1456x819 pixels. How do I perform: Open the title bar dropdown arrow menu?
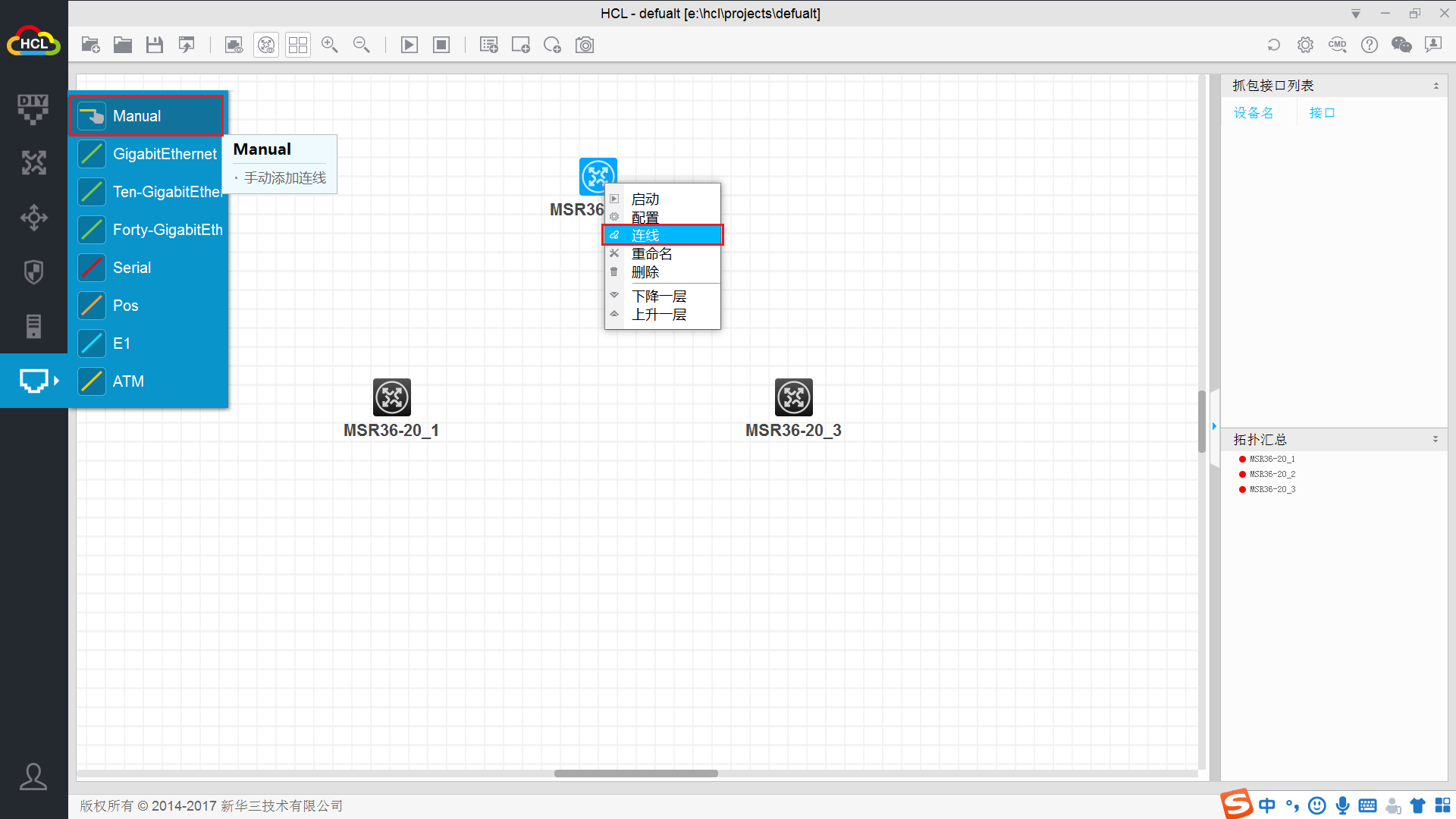1356,14
